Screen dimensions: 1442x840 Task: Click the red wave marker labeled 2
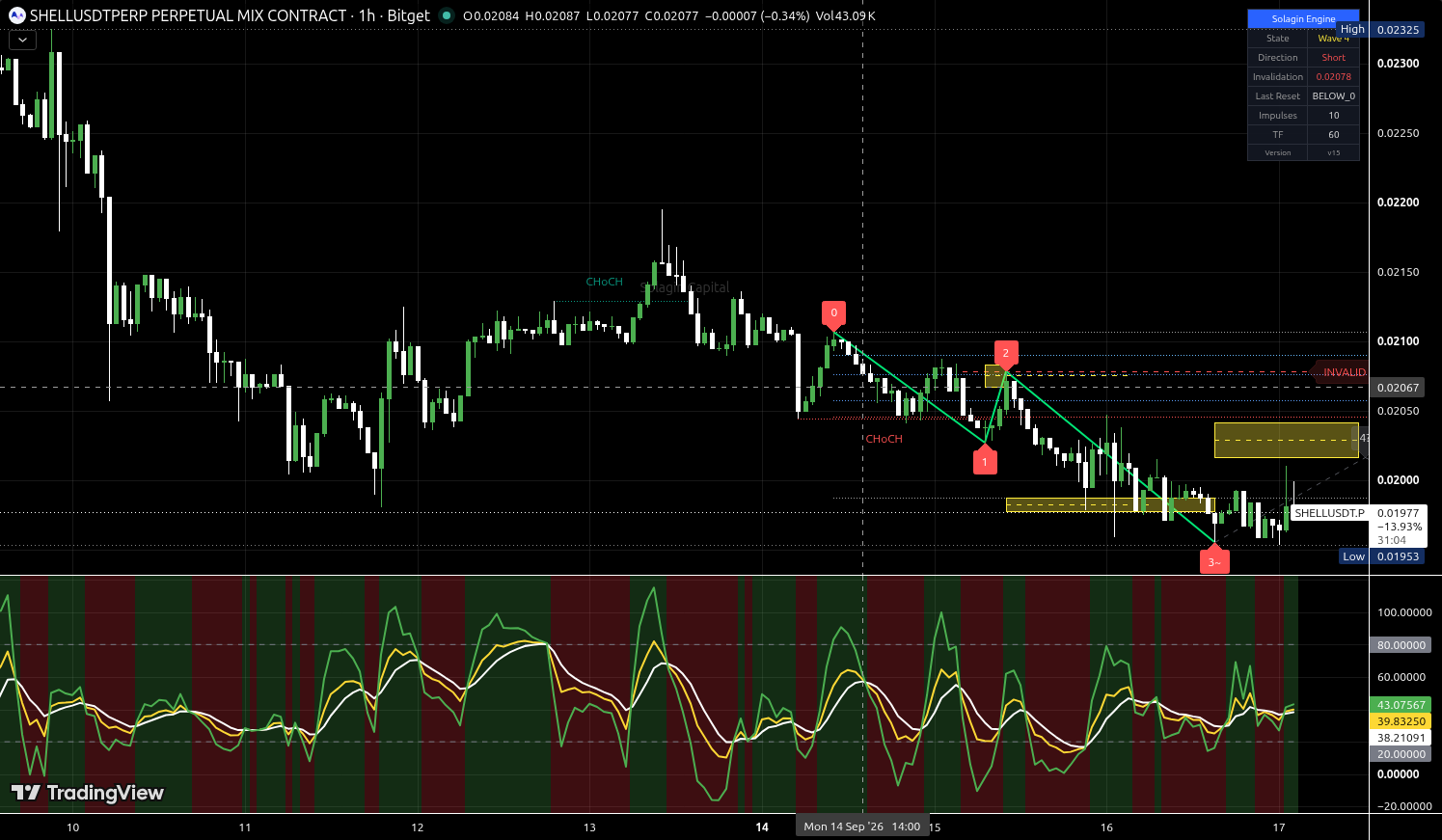[1006, 353]
